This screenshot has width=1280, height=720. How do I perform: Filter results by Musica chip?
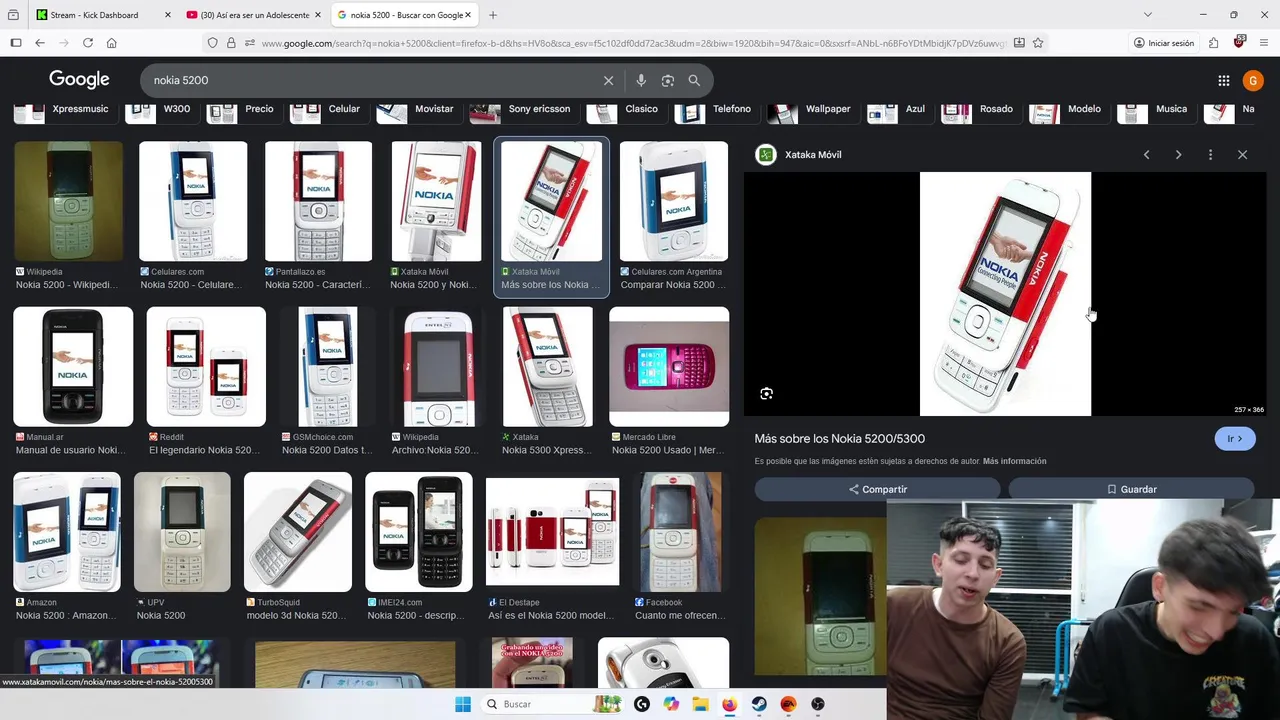click(1154, 109)
